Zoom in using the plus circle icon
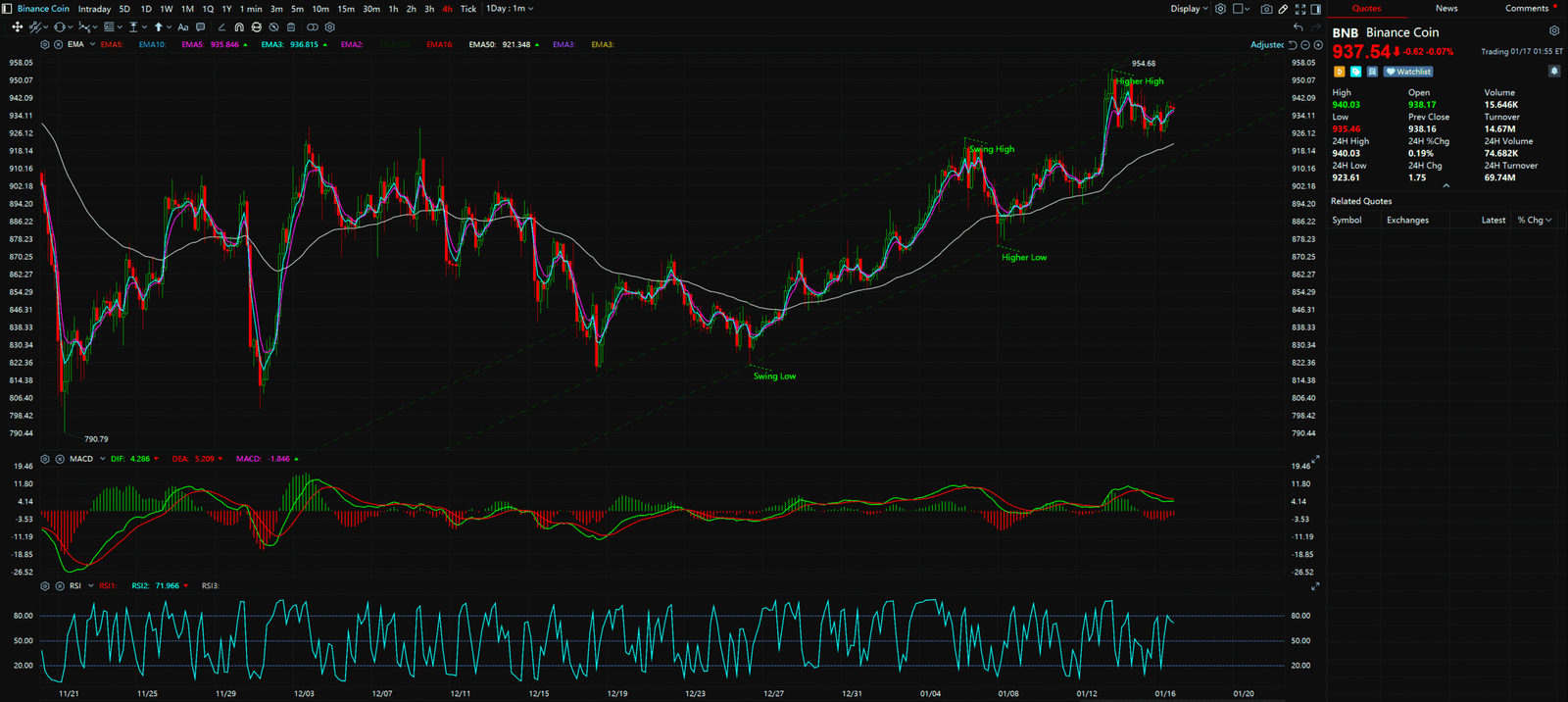Screen dimensions: 1568x702 click(x=1318, y=45)
